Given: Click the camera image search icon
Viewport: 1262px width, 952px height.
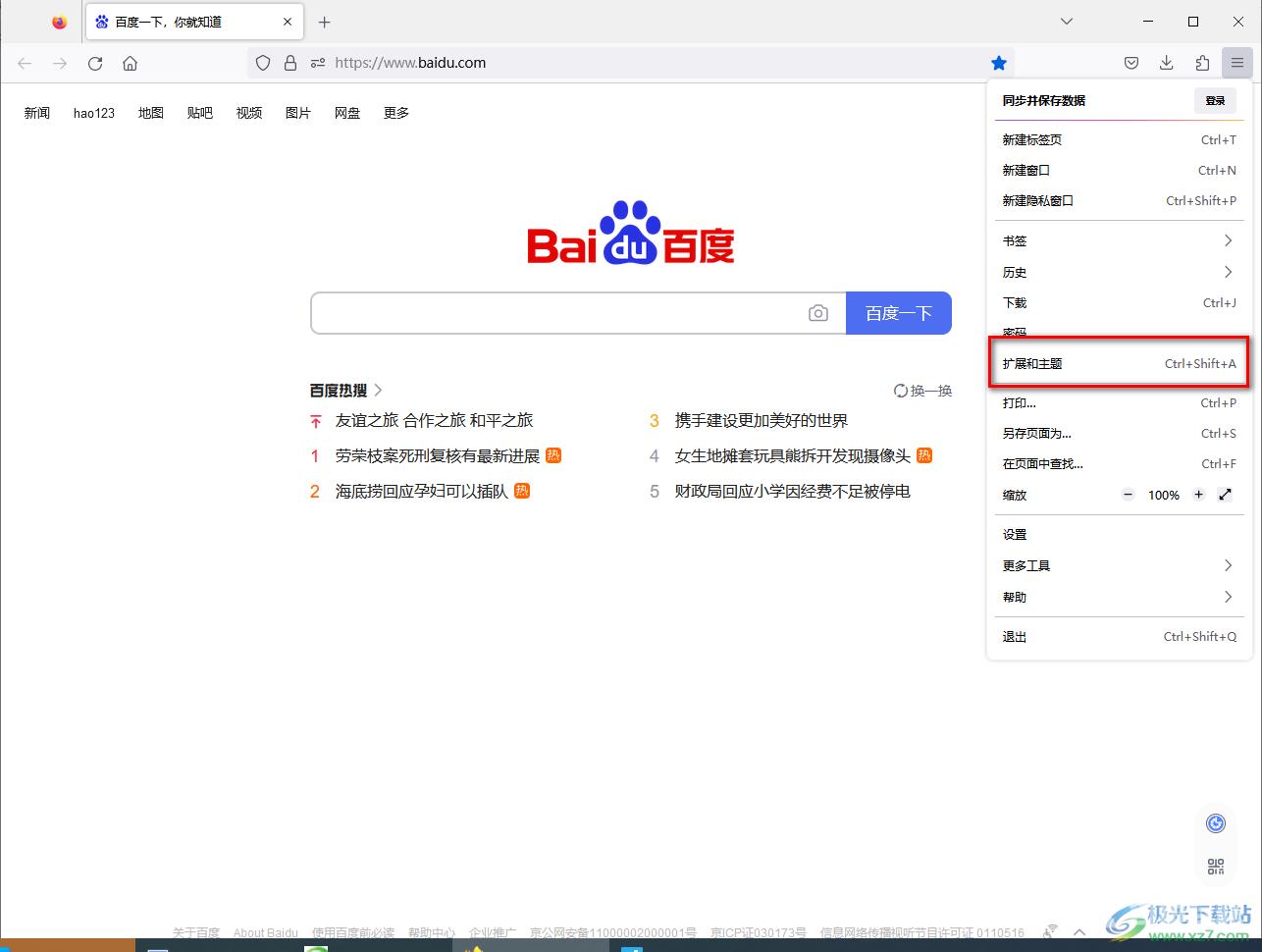Looking at the screenshot, I should point(818,313).
